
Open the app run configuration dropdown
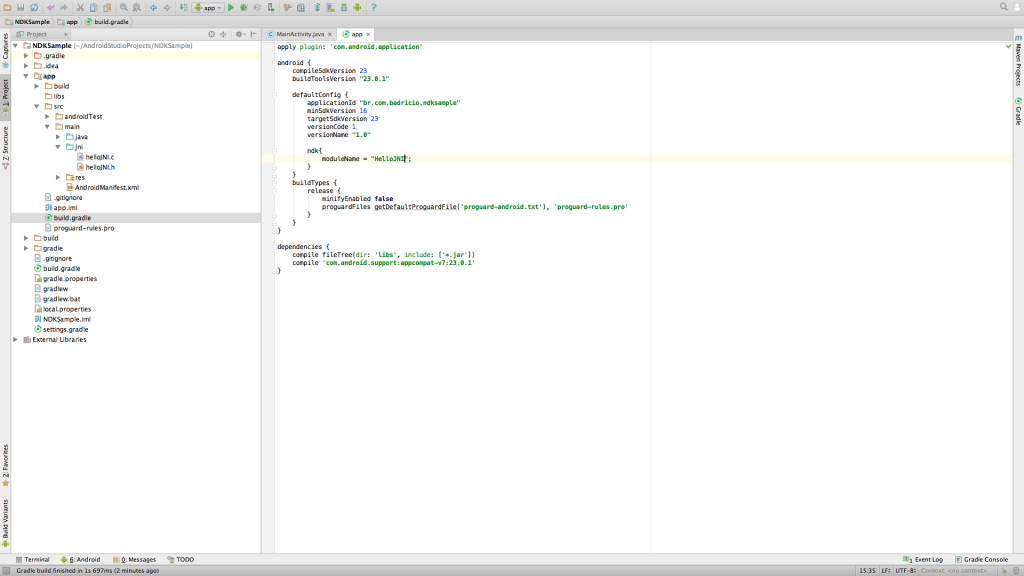(206, 7)
